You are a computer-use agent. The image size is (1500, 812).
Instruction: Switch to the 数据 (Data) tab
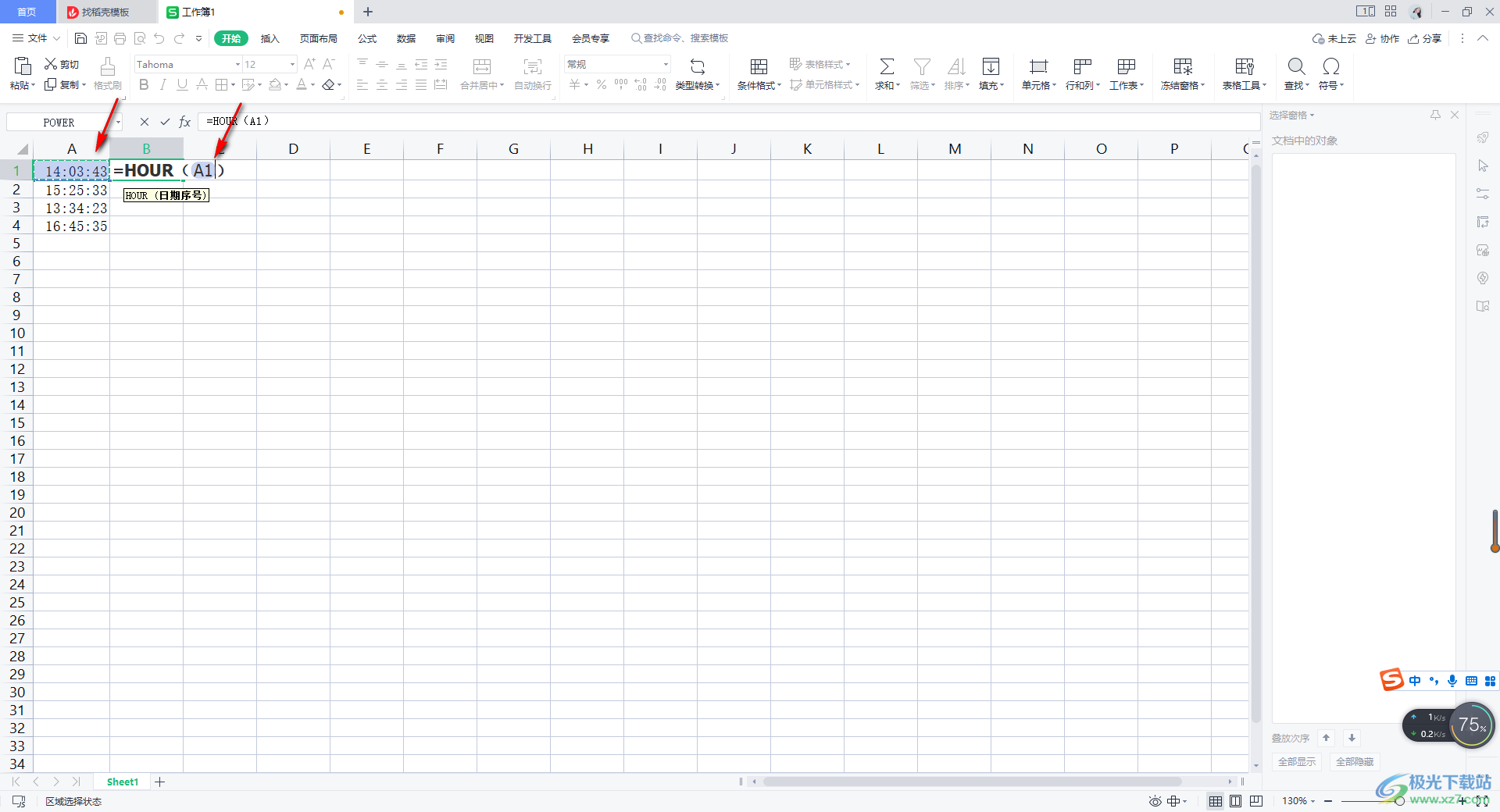tap(406, 38)
